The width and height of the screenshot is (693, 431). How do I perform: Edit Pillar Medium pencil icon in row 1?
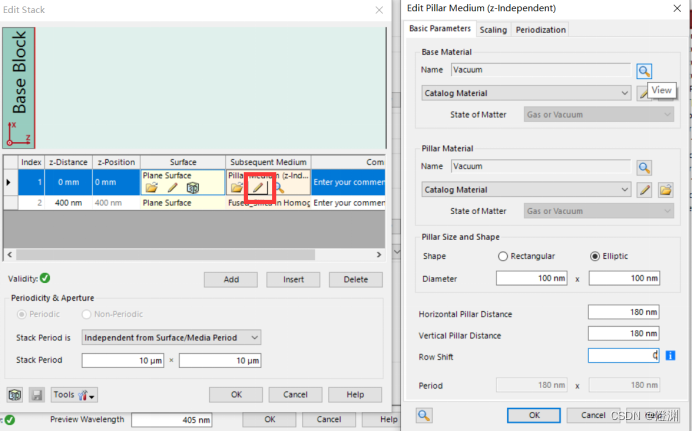pyautogui.click(x=258, y=188)
